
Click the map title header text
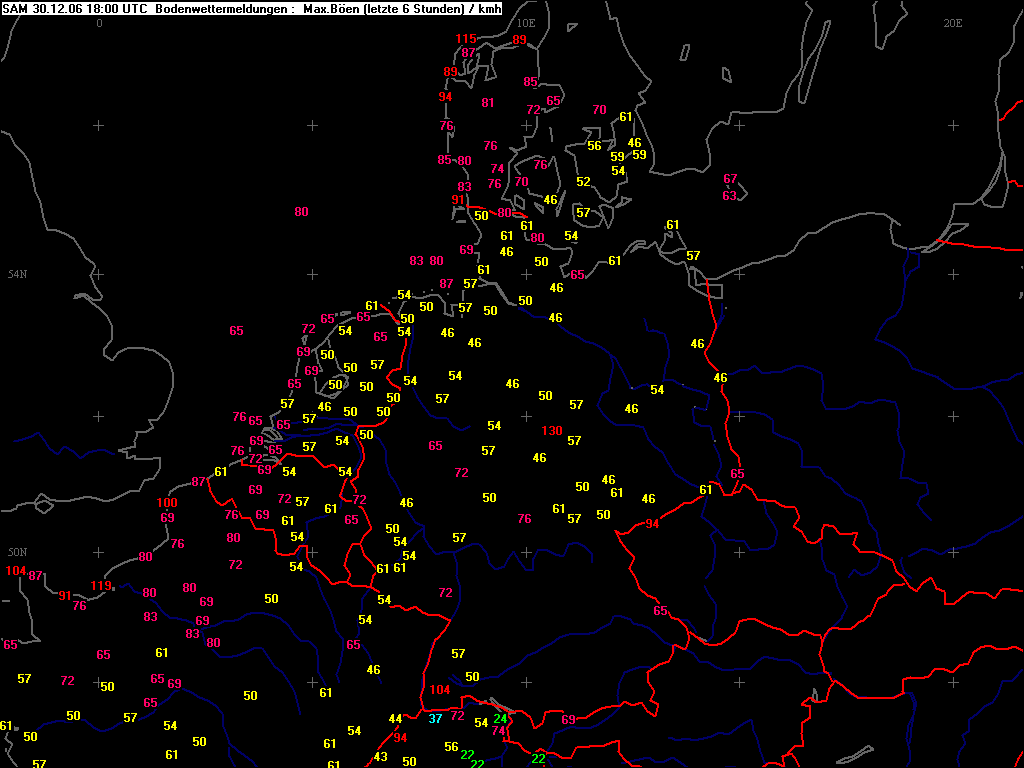(x=251, y=7)
